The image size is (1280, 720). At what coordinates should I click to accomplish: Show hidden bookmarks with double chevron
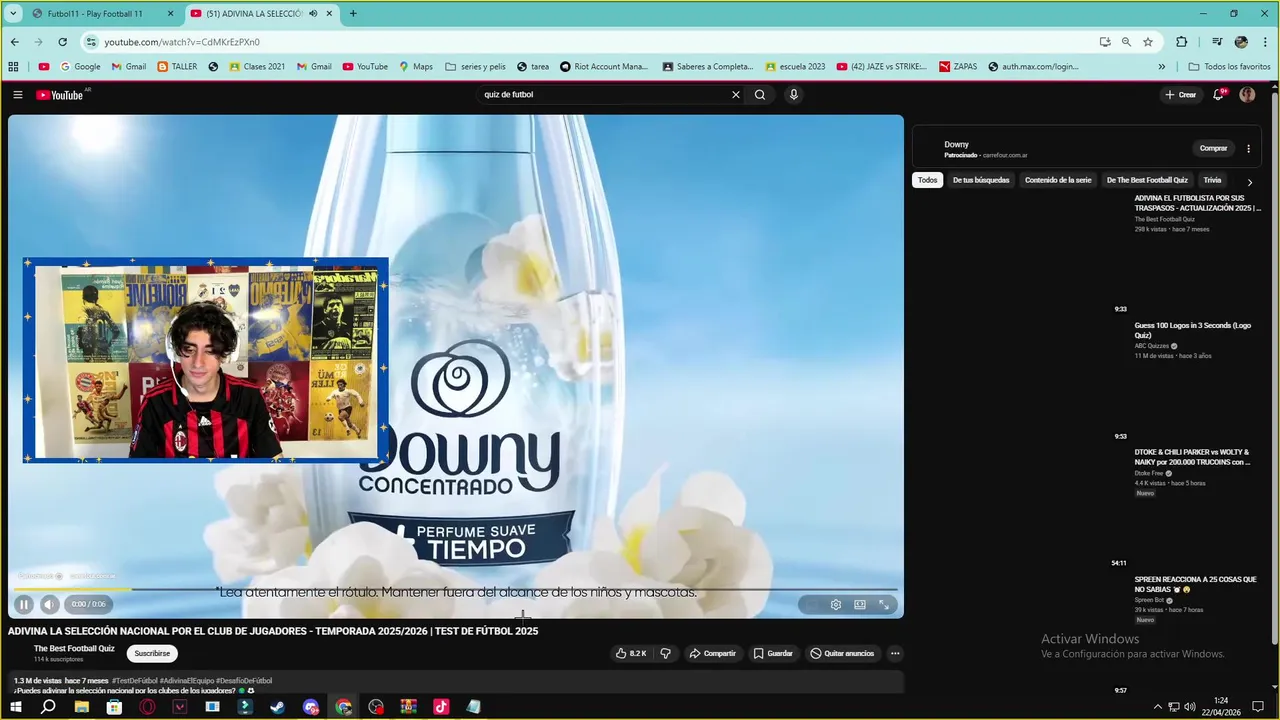pos(1162,67)
